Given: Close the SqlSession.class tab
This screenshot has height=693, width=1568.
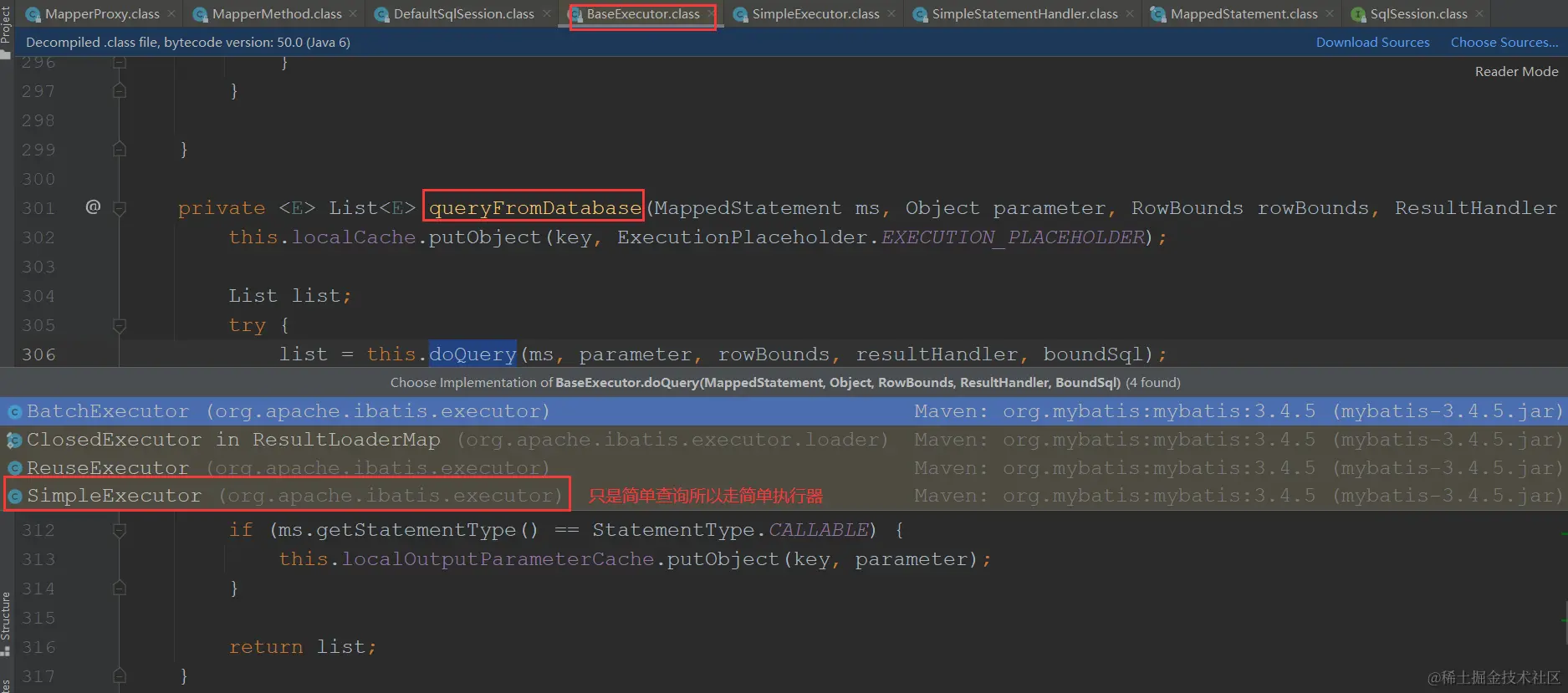Looking at the screenshot, I should pos(1479,14).
